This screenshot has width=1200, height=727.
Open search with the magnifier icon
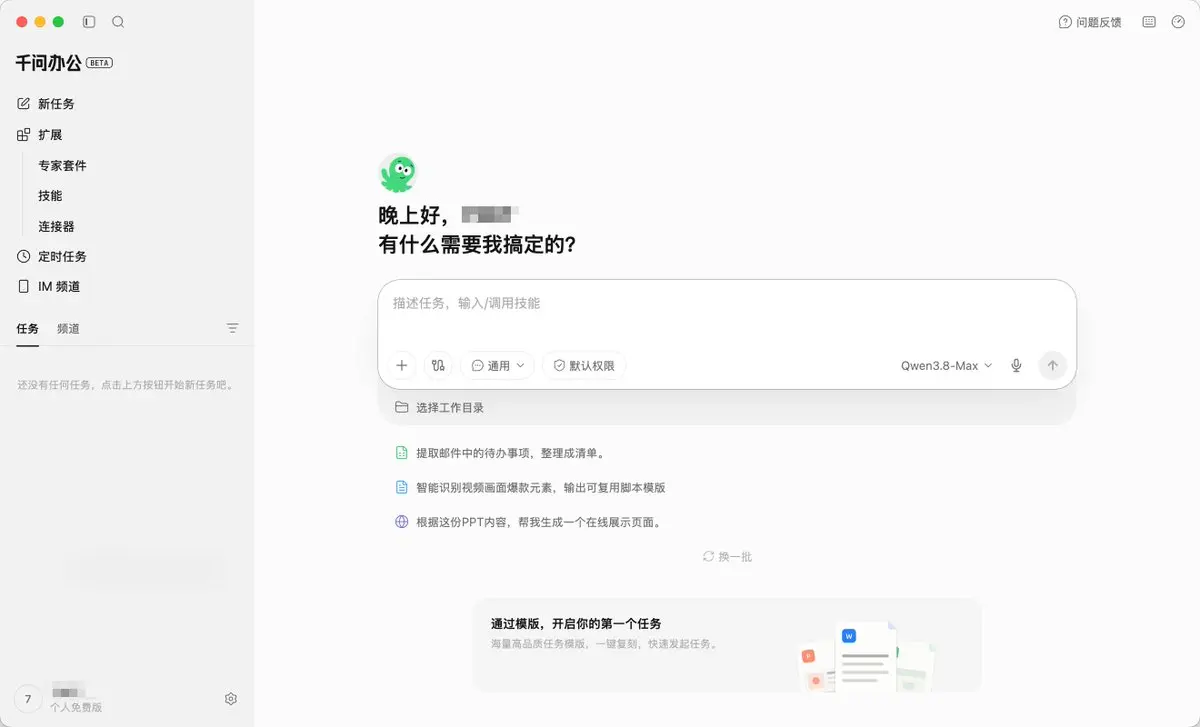[118, 21]
